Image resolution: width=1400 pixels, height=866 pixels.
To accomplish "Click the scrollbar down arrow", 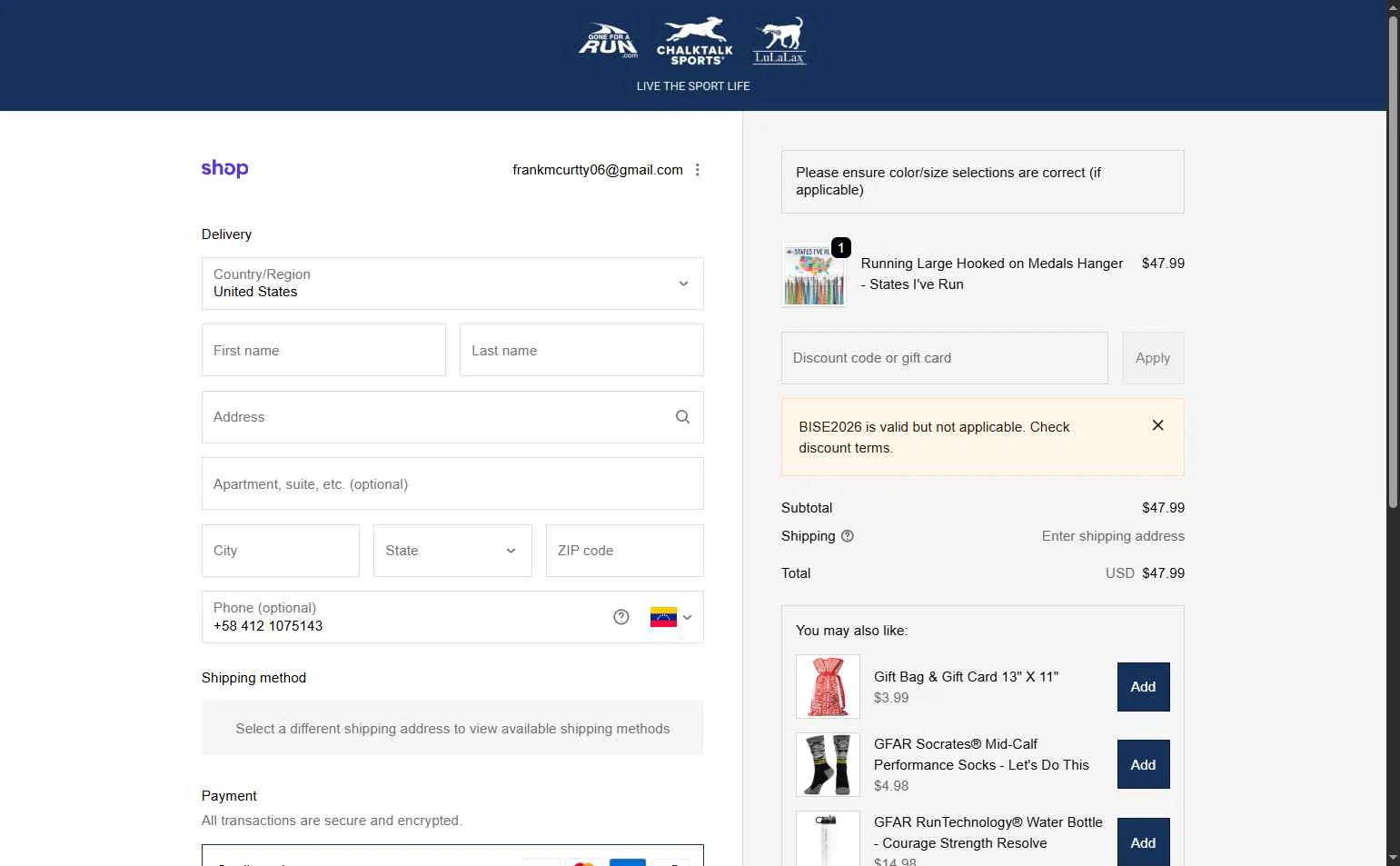I will pyautogui.click(x=1393, y=858).
